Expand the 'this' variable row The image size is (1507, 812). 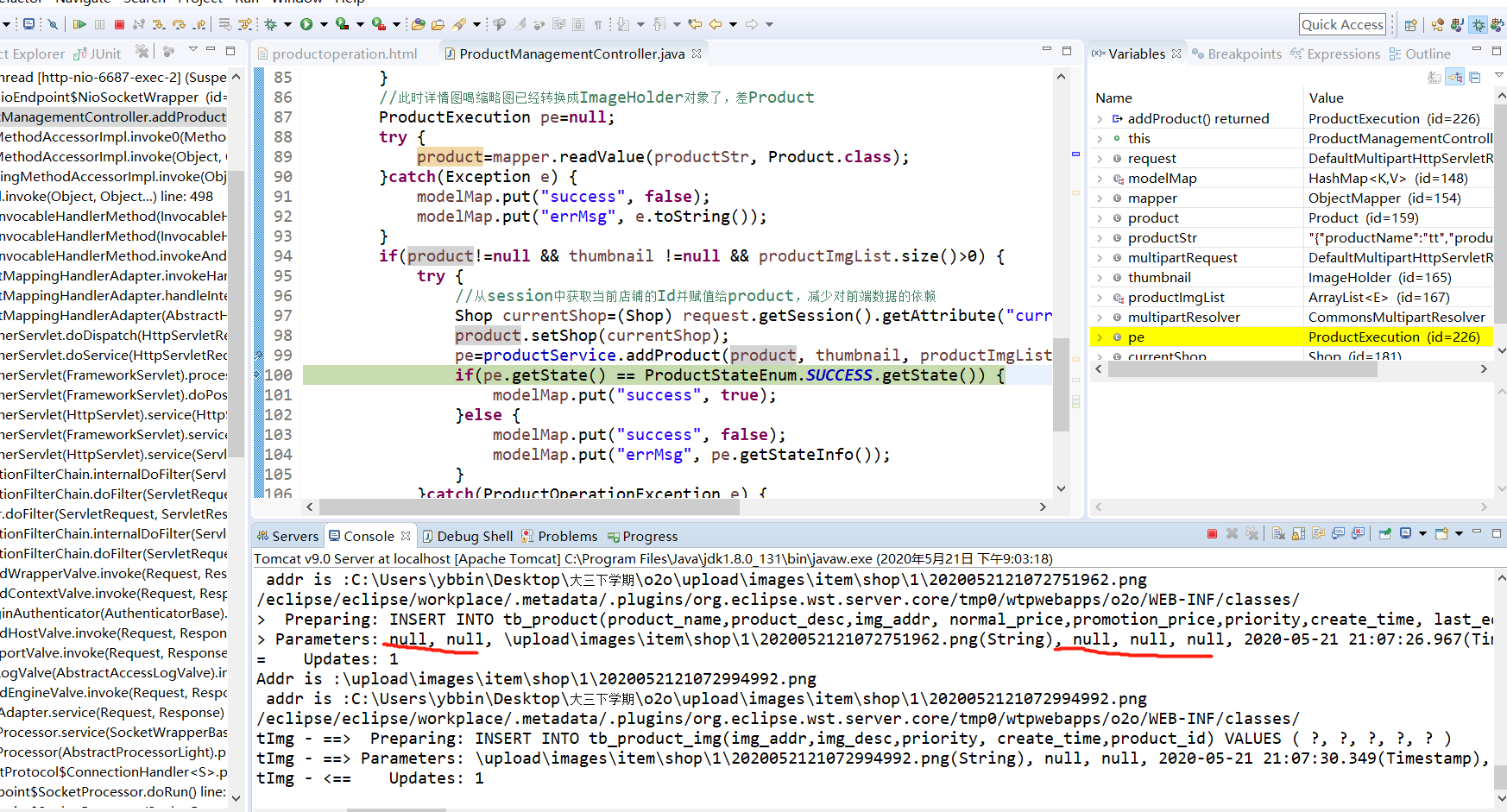click(x=1100, y=139)
